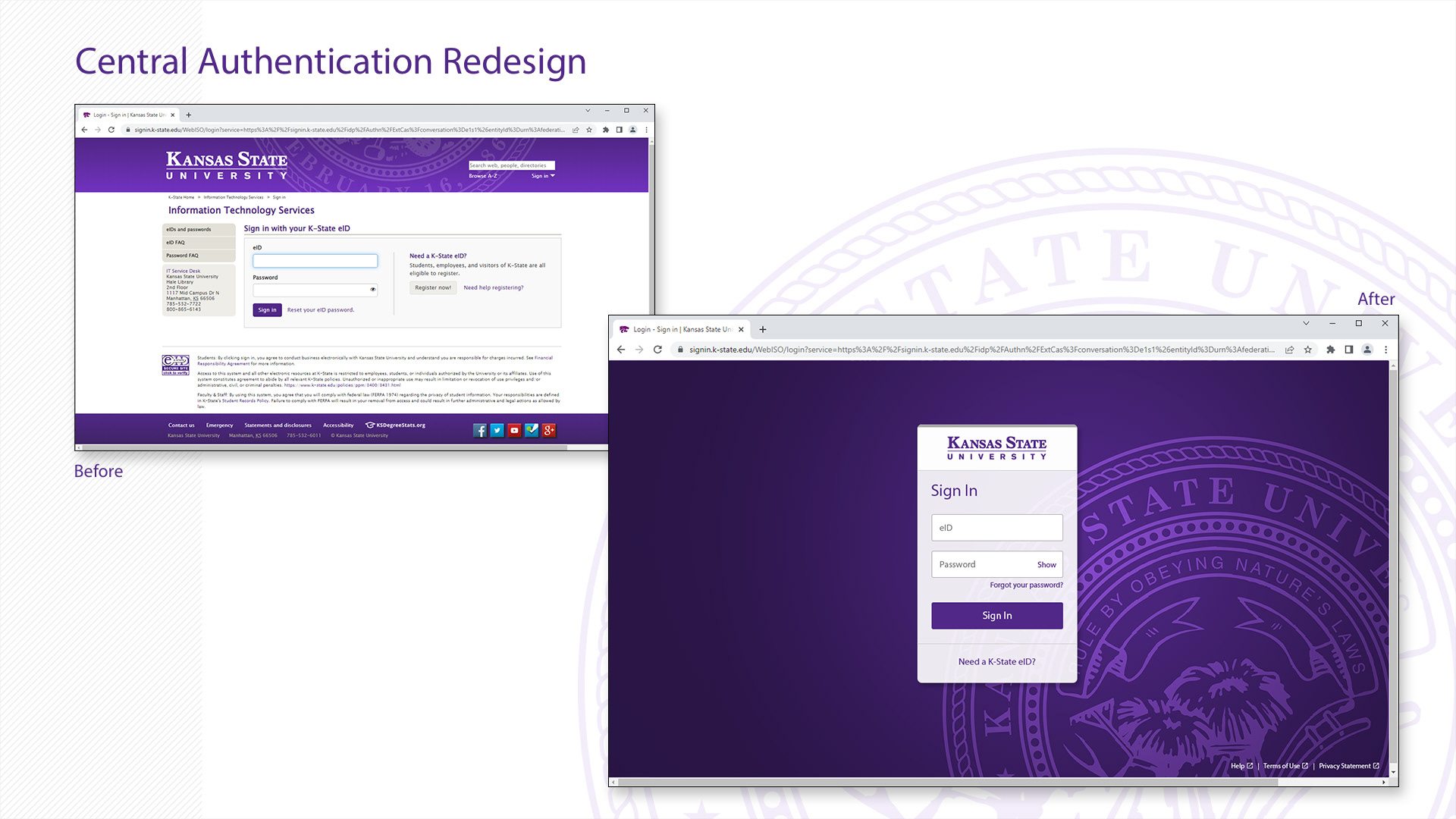1456x819 pixels.
Task: Open the Twitter icon in the Before footer
Action: pyautogui.click(x=497, y=430)
